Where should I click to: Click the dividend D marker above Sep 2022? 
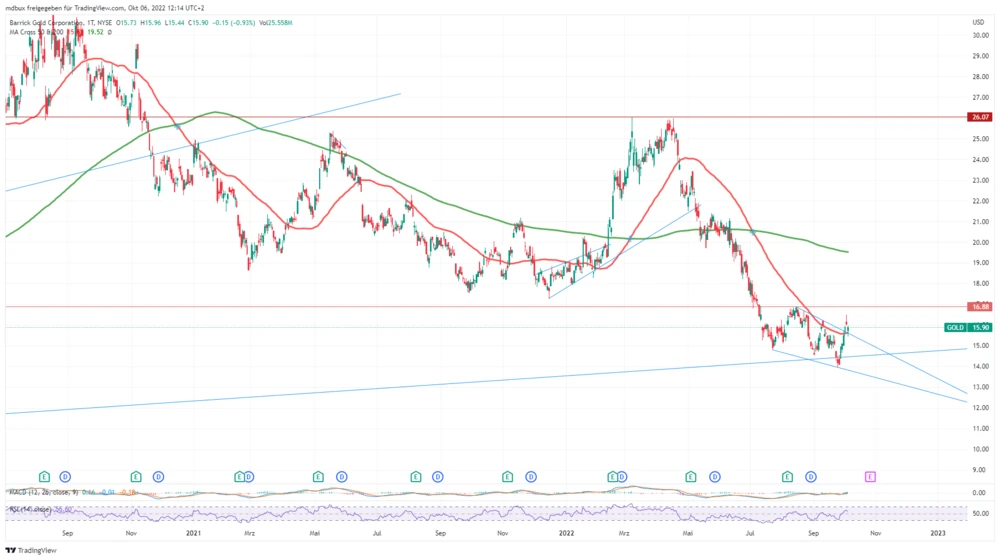(x=811, y=477)
